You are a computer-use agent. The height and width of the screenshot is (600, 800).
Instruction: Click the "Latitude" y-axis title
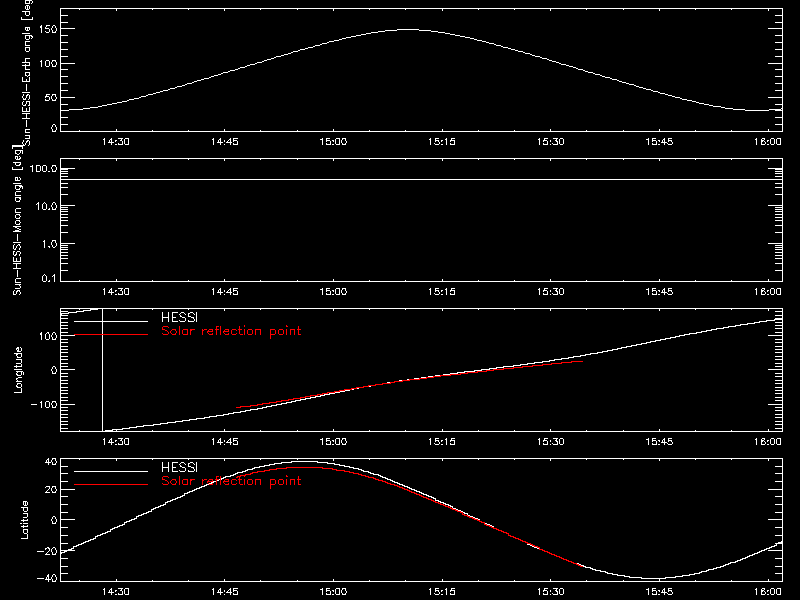(x=24, y=520)
